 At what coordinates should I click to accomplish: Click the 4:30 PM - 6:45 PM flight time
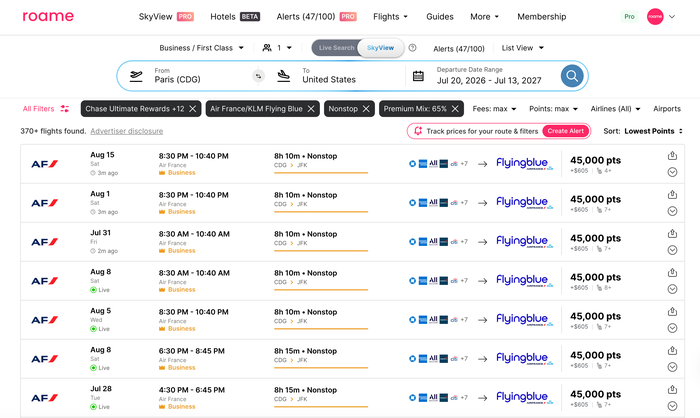[x=192, y=390]
